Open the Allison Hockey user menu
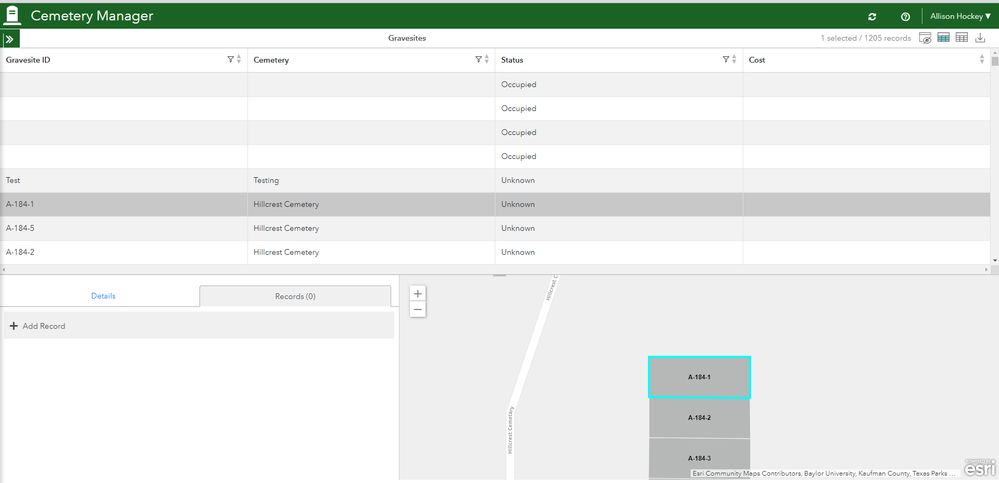This screenshot has width=999, height=483. tap(960, 16)
